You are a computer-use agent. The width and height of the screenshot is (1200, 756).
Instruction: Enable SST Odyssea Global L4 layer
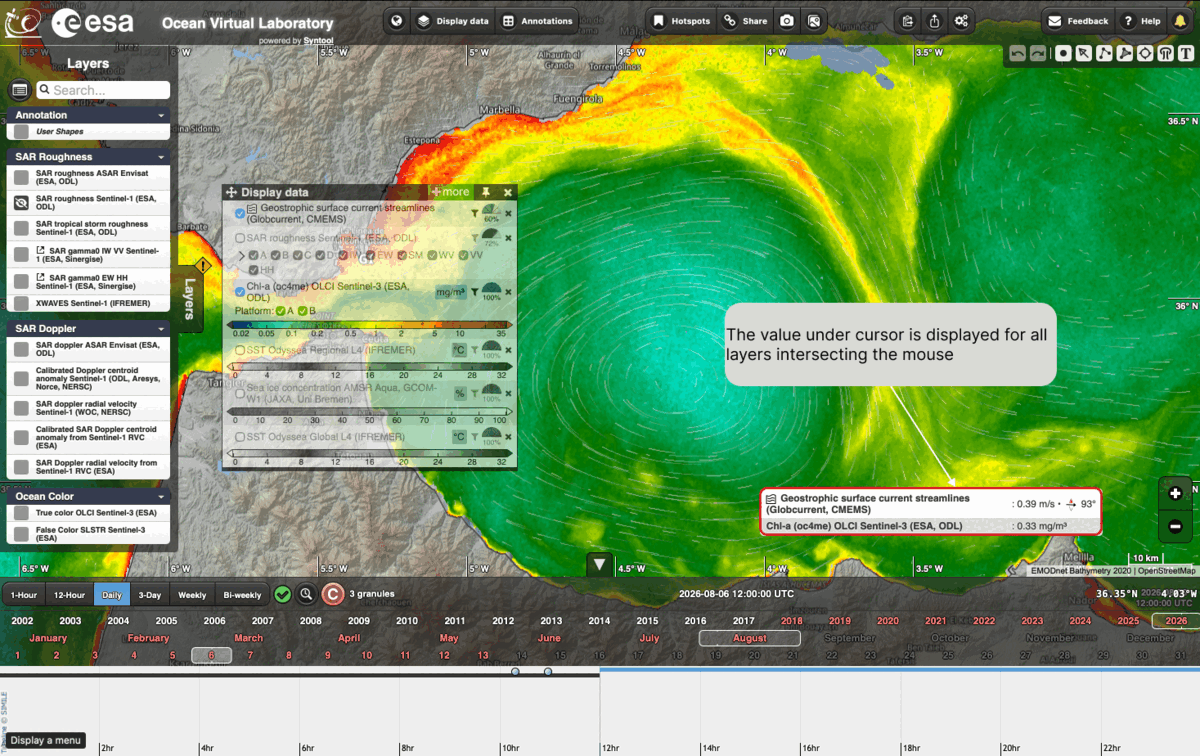coord(240,437)
